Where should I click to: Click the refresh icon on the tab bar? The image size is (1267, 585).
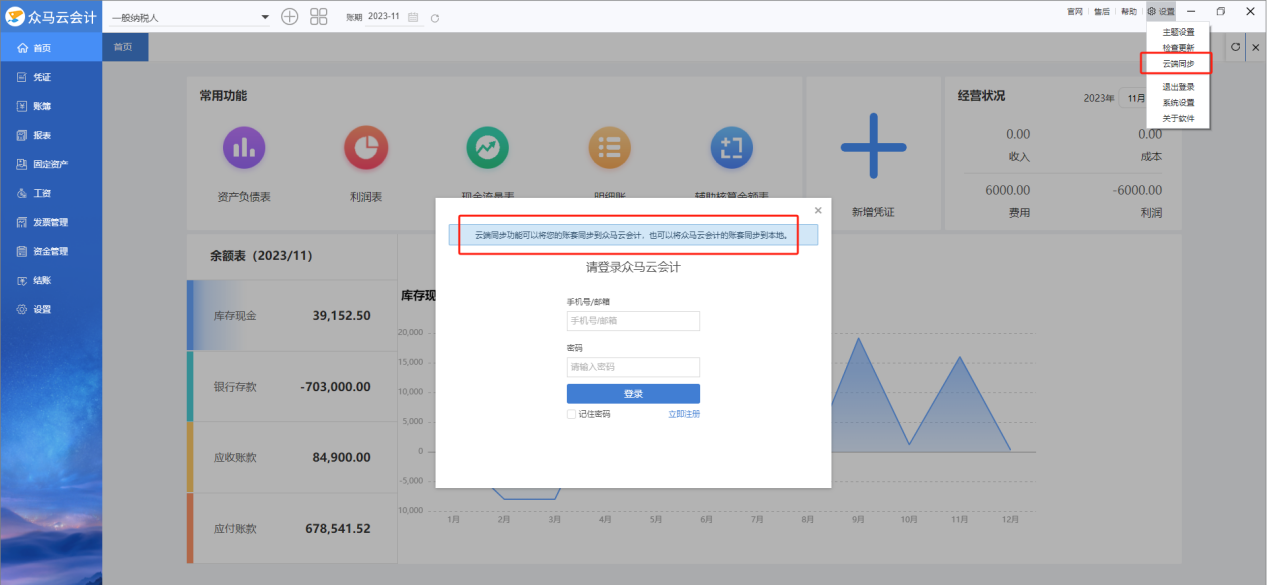click(1236, 47)
